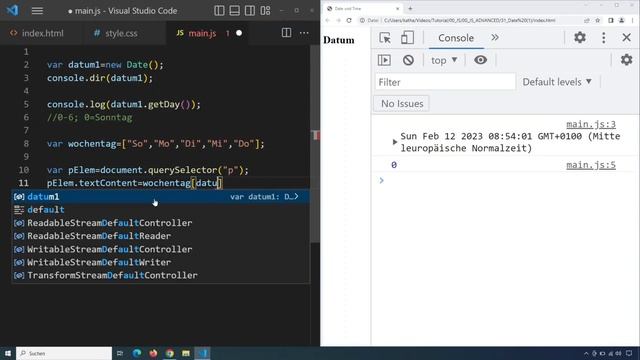Viewport: 640px width, 360px height.
Task: Select datum1 autocomplete suggestion
Action: pyautogui.click(x=160, y=197)
